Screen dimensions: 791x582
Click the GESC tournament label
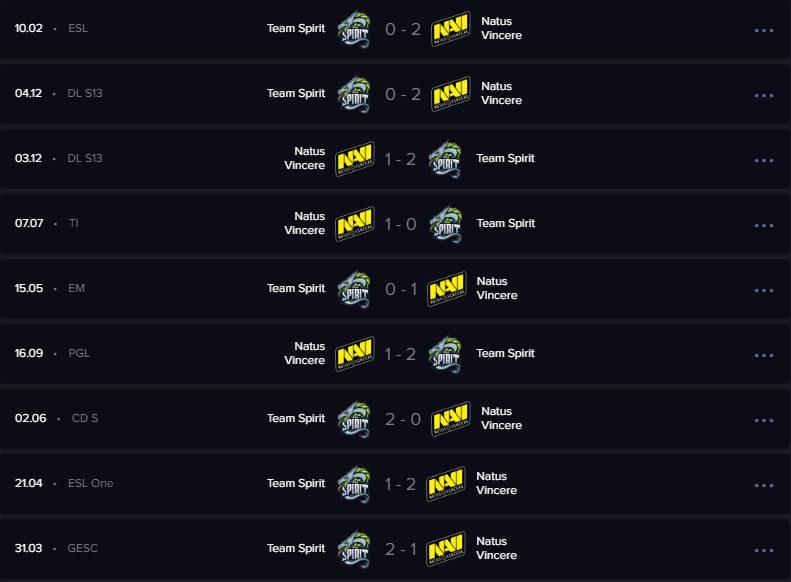pos(82,549)
